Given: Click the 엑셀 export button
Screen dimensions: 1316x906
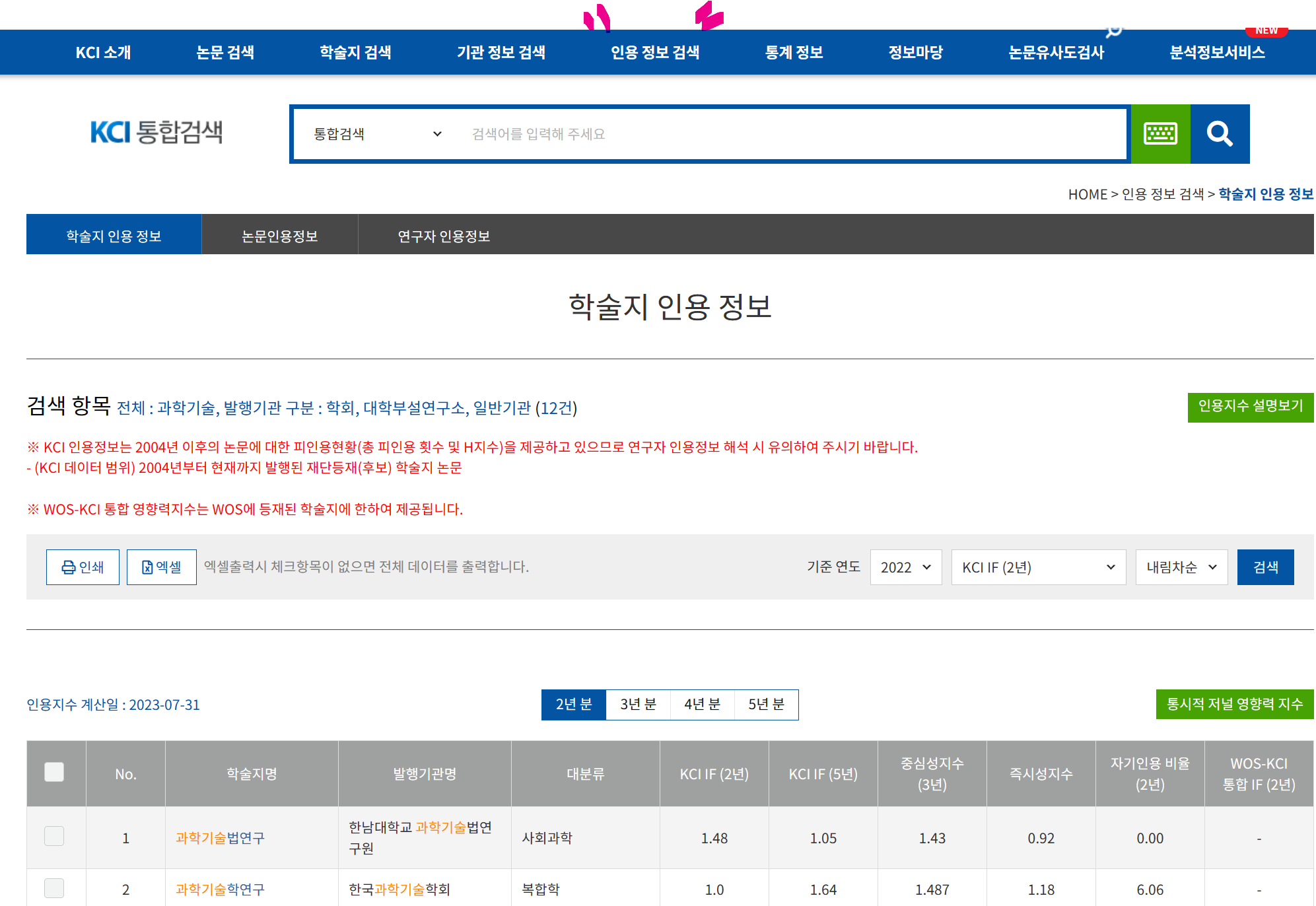Looking at the screenshot, I should 162,567.
